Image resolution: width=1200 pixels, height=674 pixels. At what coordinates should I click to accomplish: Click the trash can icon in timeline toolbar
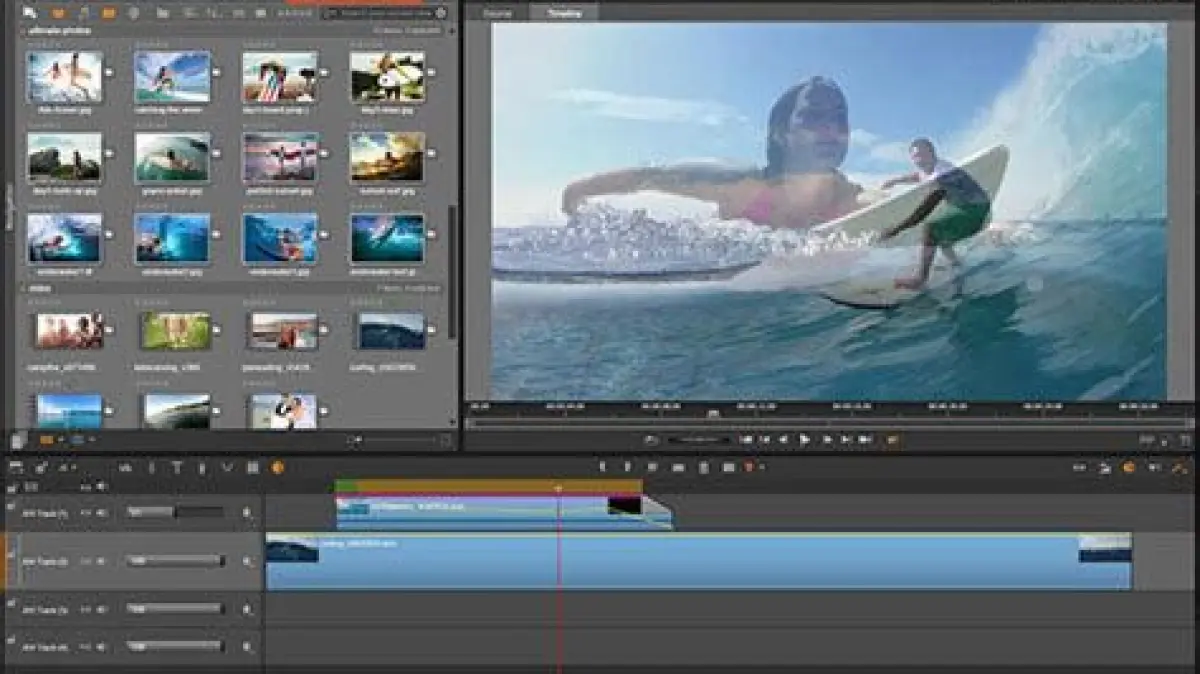pos(703,467)
